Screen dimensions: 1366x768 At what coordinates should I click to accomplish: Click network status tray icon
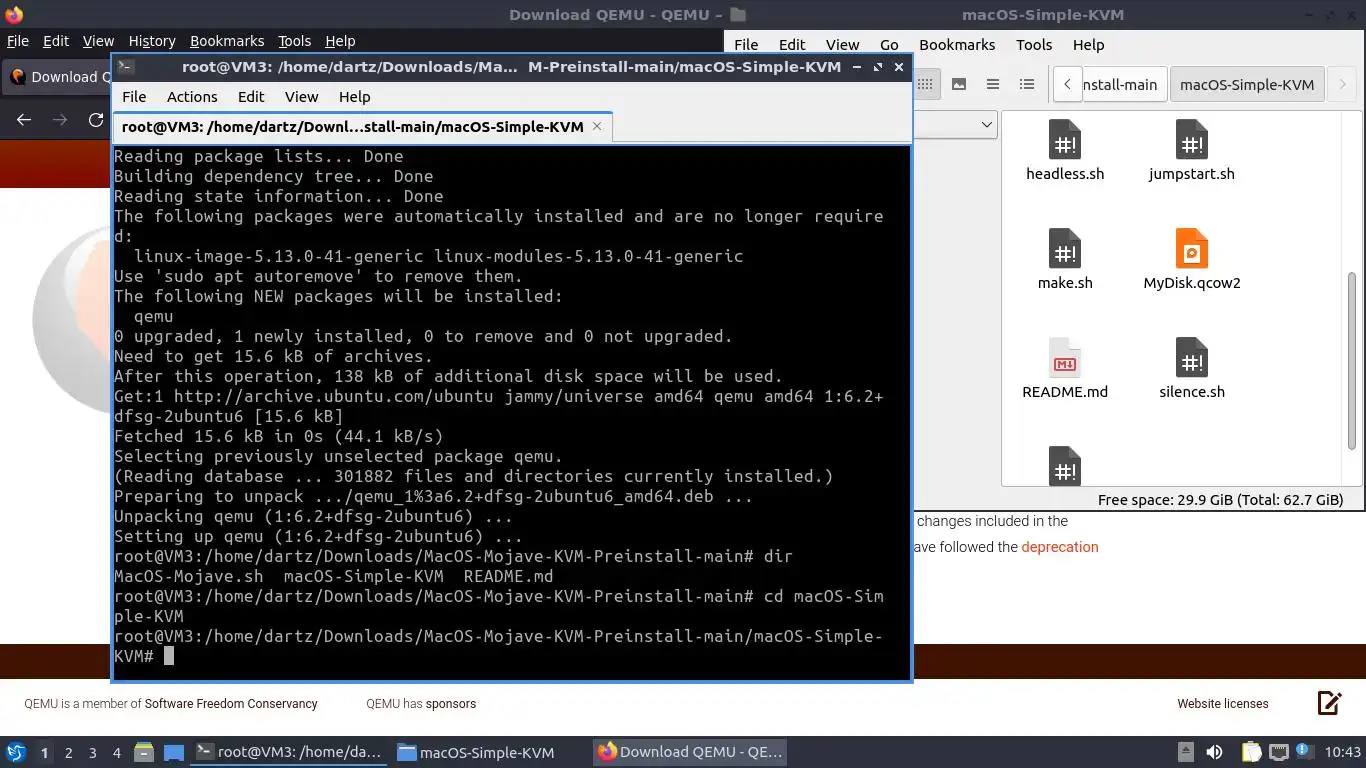click(1279, 752)
